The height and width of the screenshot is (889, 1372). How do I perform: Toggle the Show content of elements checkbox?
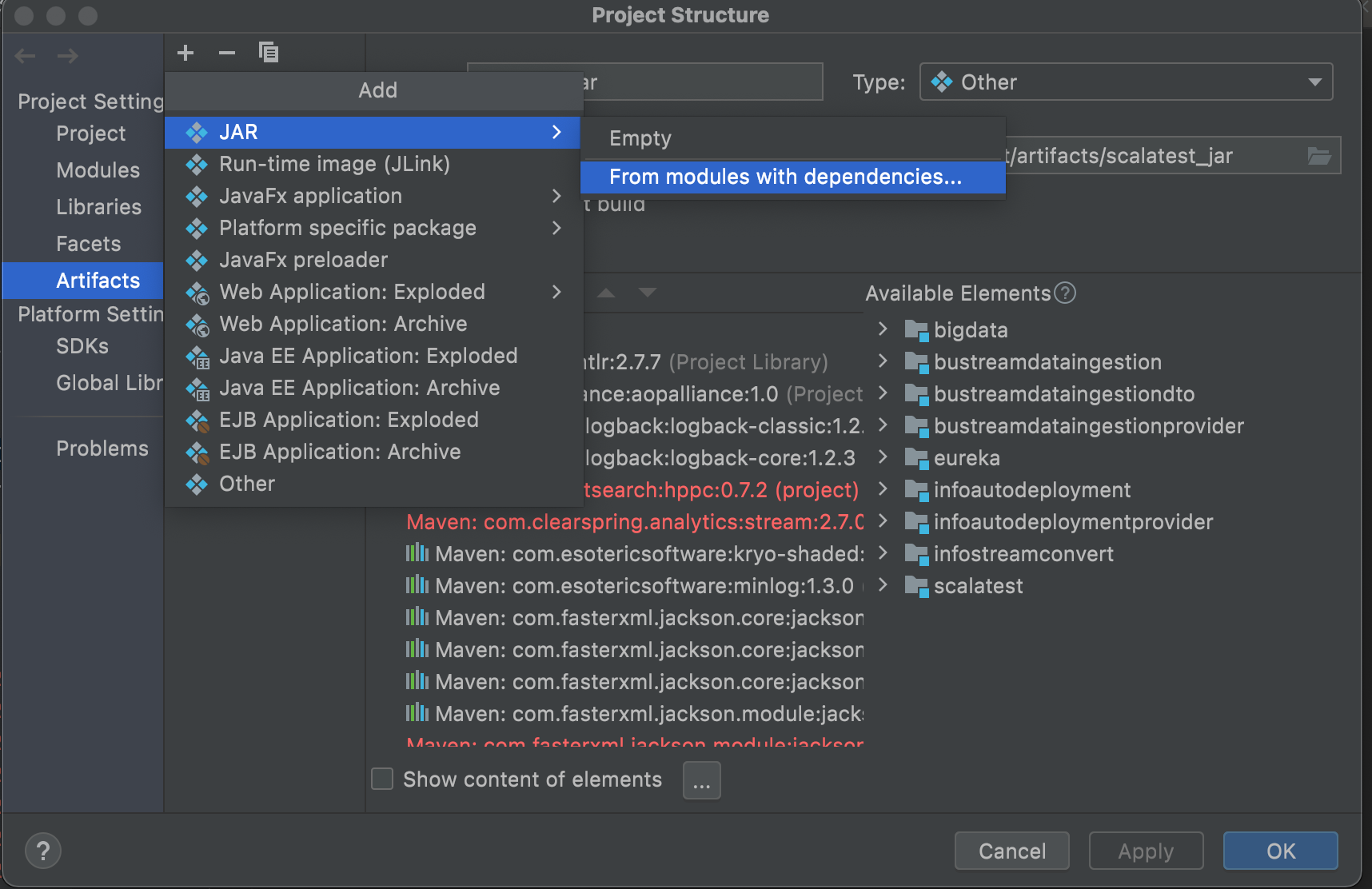381,779
